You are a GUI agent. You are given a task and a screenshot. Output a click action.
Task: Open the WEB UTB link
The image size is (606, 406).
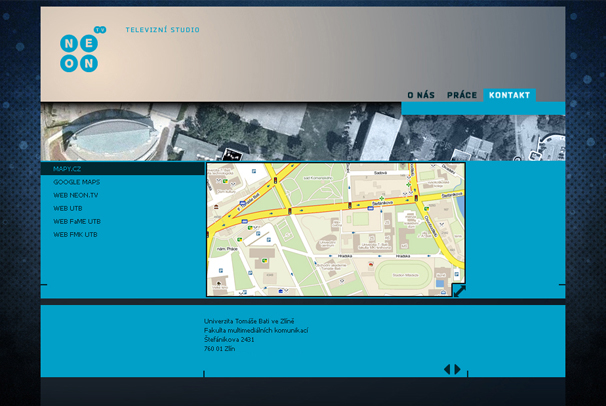(68, 208)
